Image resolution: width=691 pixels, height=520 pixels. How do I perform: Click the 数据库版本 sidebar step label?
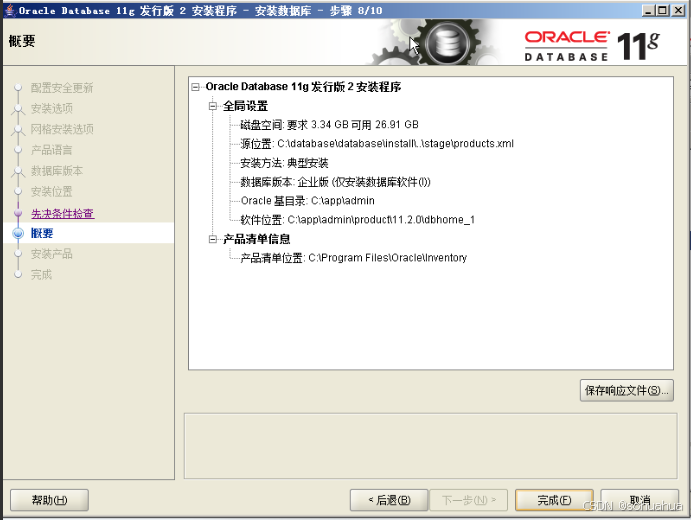pos(57,171)
